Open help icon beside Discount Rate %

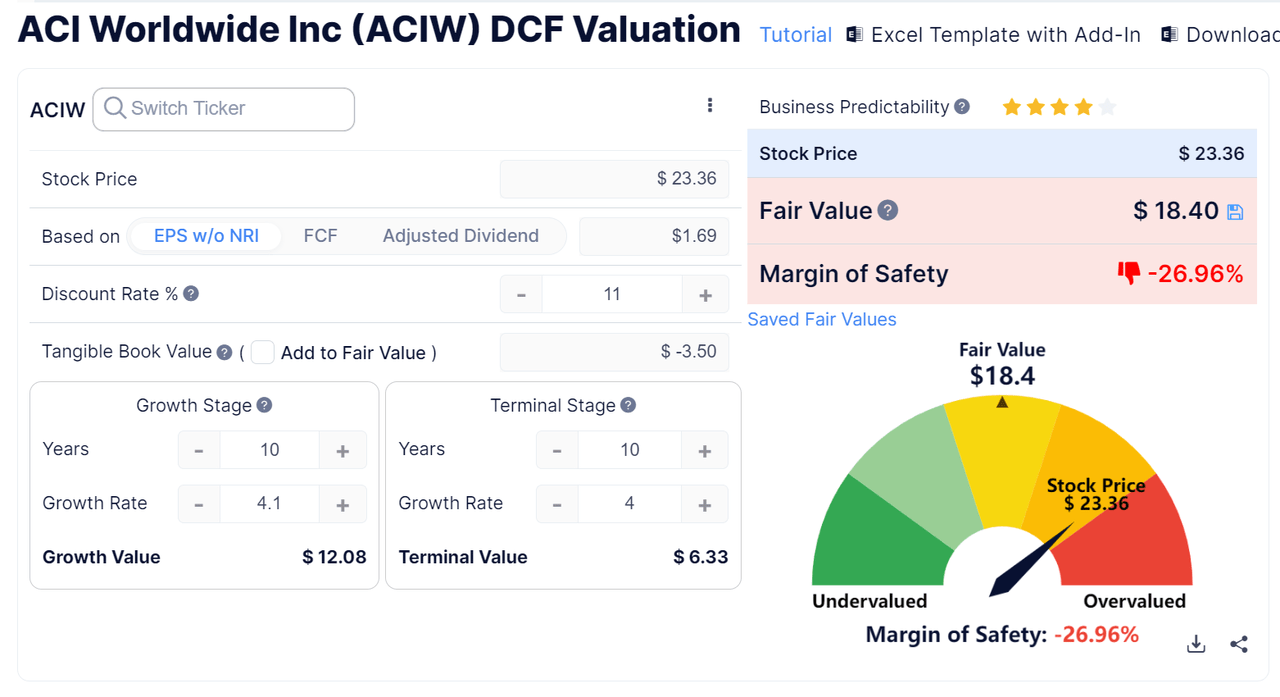191,294
